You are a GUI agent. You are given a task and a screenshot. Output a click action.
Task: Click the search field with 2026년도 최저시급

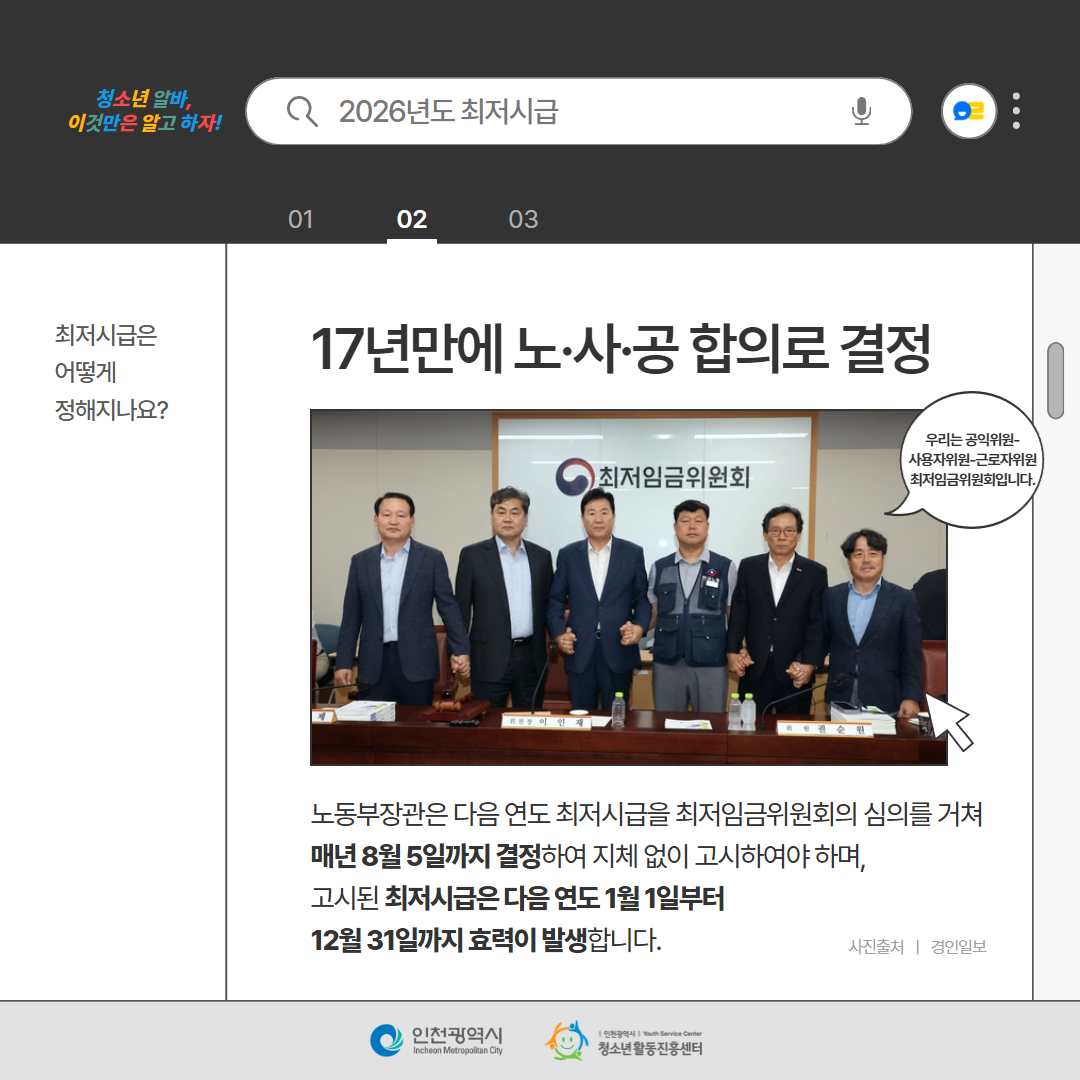[580, 111]
